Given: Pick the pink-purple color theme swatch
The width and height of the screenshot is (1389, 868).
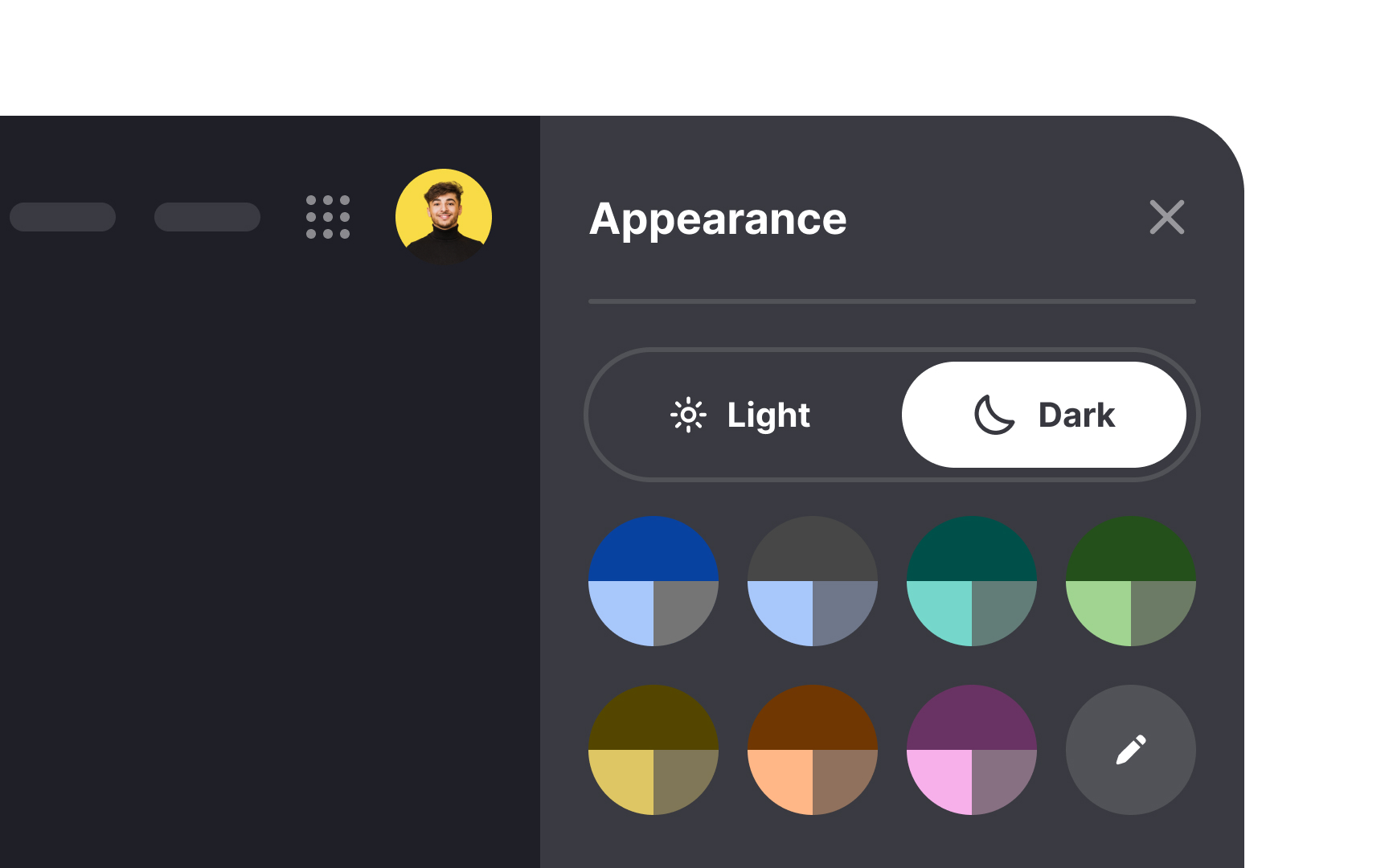Looking at the screenshot, I should coord(972,750).
